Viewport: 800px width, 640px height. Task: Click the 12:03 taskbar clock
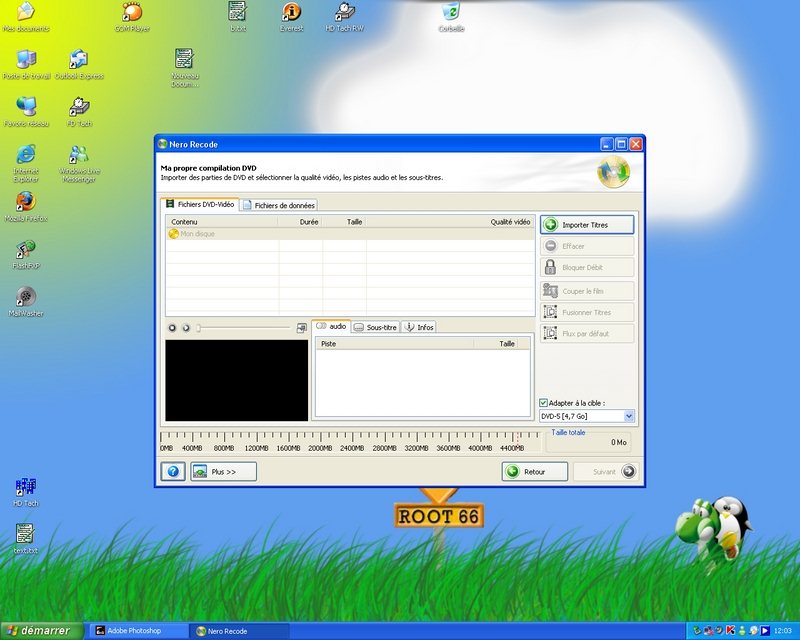pyautogui.click(x=783, y=631)
